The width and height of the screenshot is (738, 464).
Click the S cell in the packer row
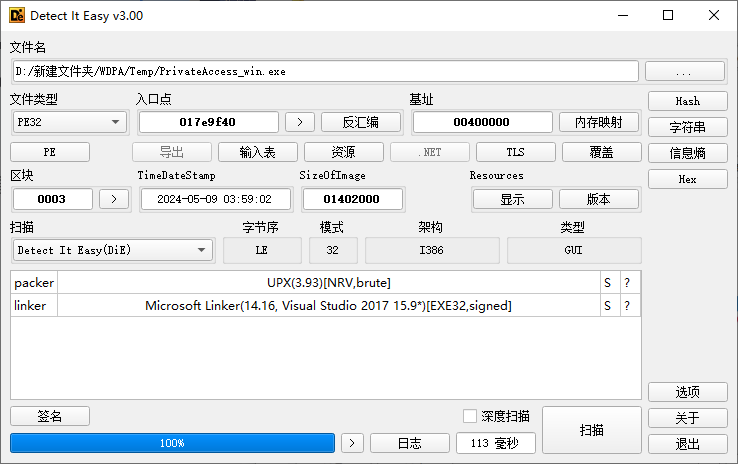(x=610, y=283)
